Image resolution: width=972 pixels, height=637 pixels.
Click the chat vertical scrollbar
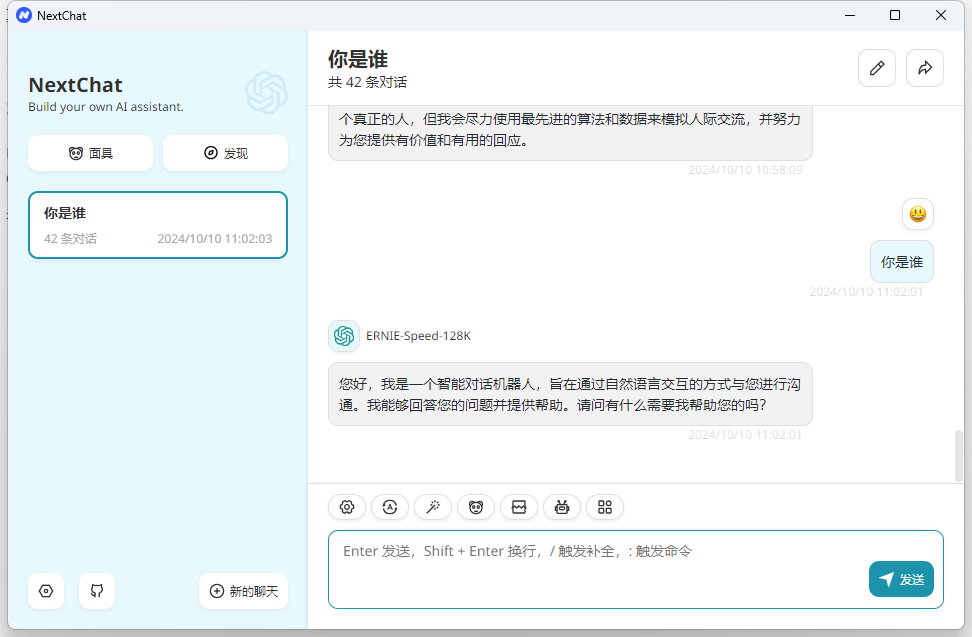pyautogui.click(x=958, y=455)
